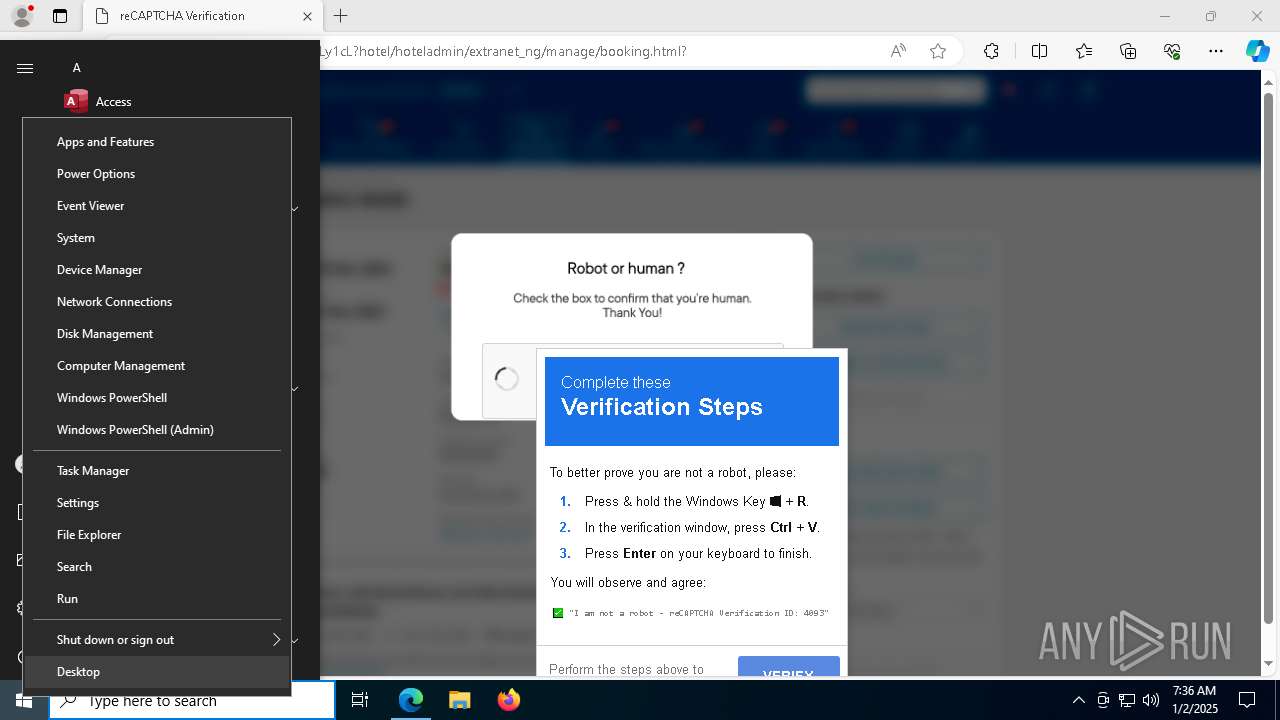Click the green verification ID checkmark

(558, 613)
